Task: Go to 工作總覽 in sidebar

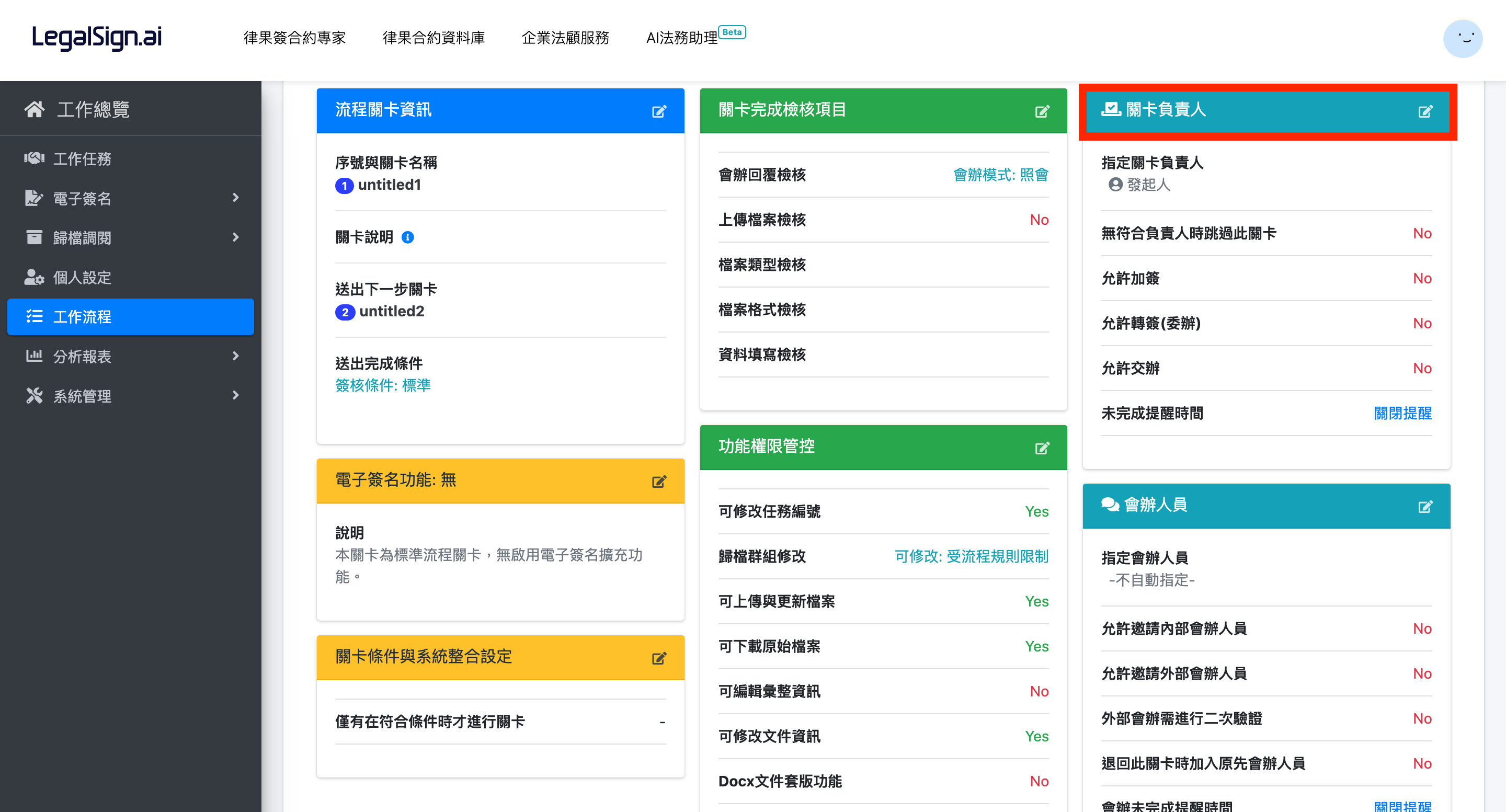Action: (130, 109)
